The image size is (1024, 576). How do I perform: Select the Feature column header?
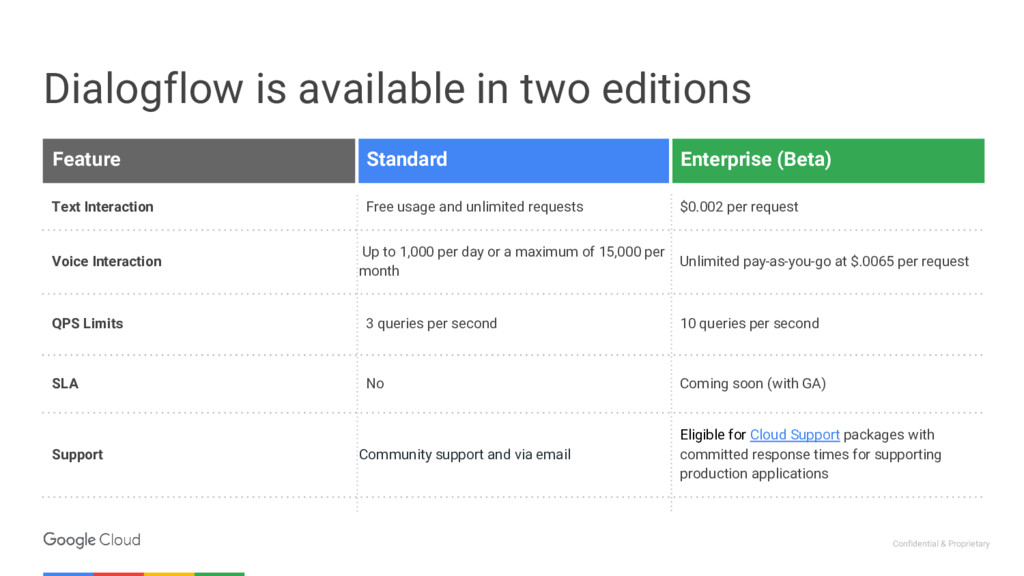(199, 160)
